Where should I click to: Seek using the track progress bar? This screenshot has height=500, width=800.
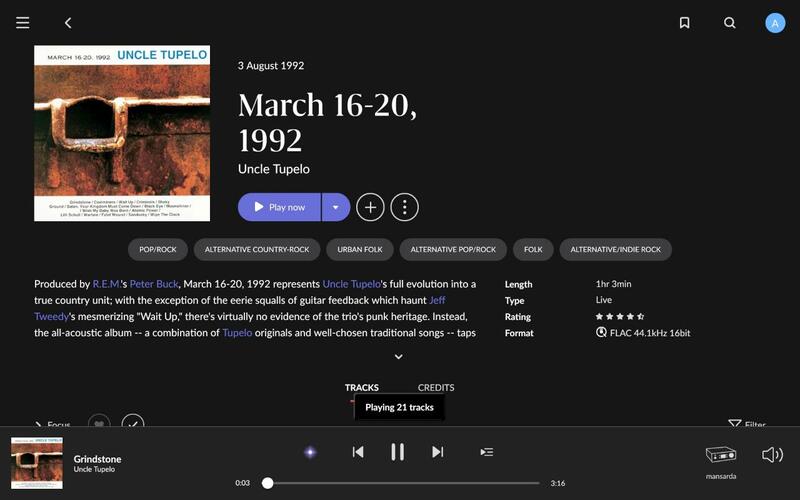pos(401,483)
